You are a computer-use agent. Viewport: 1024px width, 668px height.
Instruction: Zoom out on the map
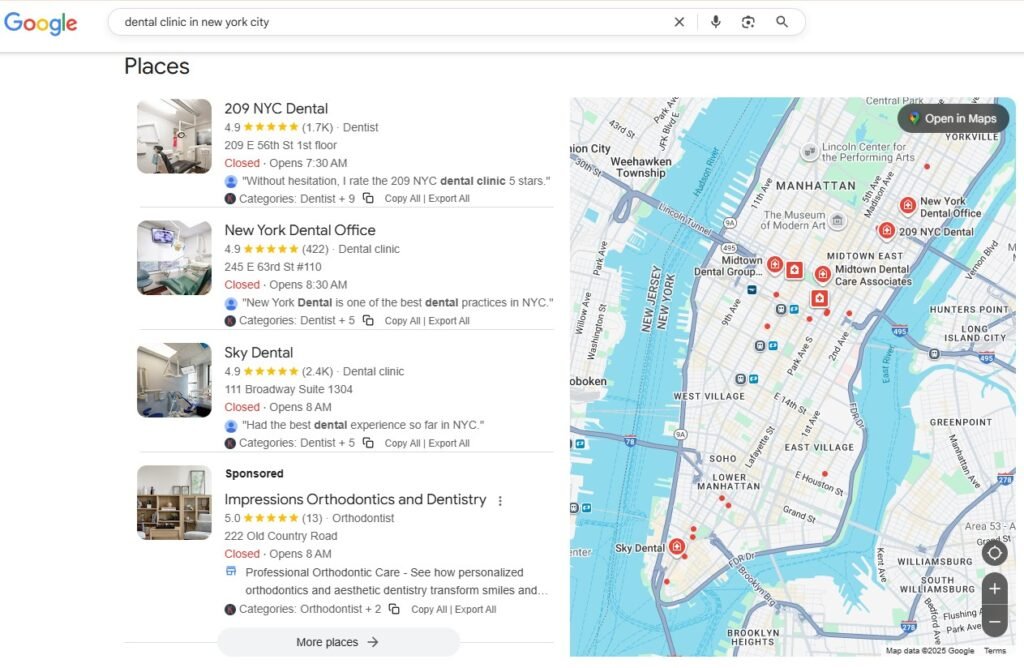coord(994,620)
